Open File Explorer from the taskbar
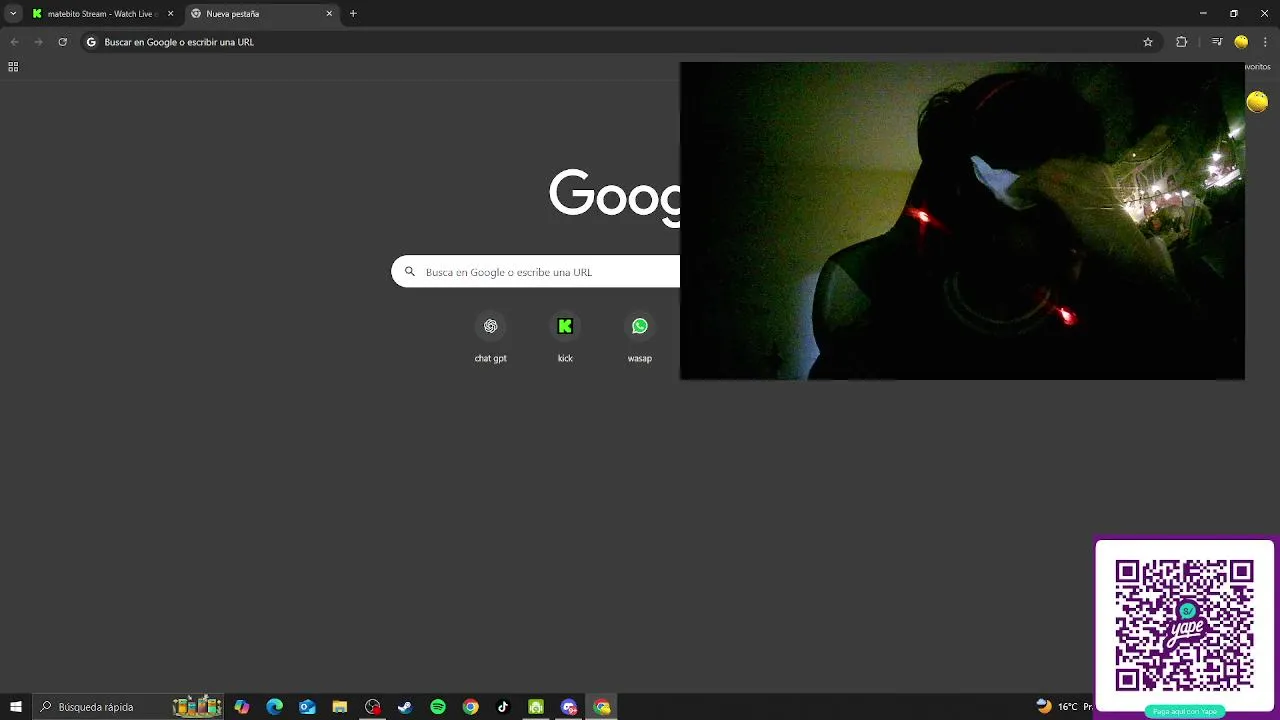The width and height of the screenshot is (1280, 720). [340, 707]
